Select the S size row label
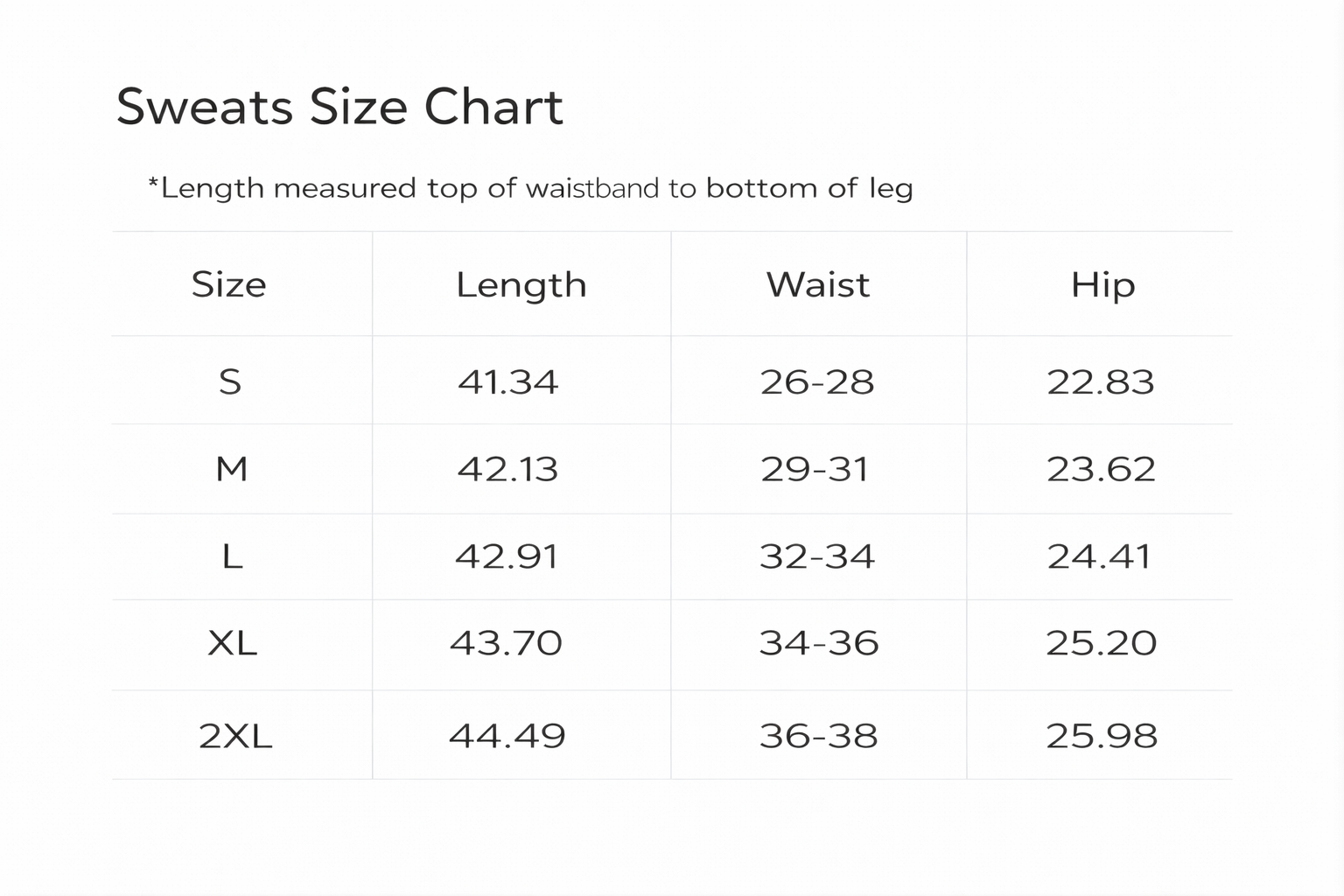The width and height of the screenshot is (1344, 896). 230,381
